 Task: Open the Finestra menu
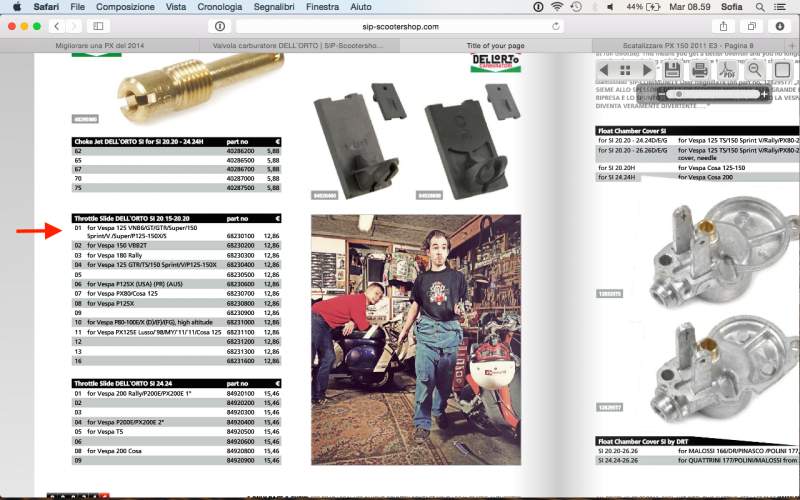point(322,7)
